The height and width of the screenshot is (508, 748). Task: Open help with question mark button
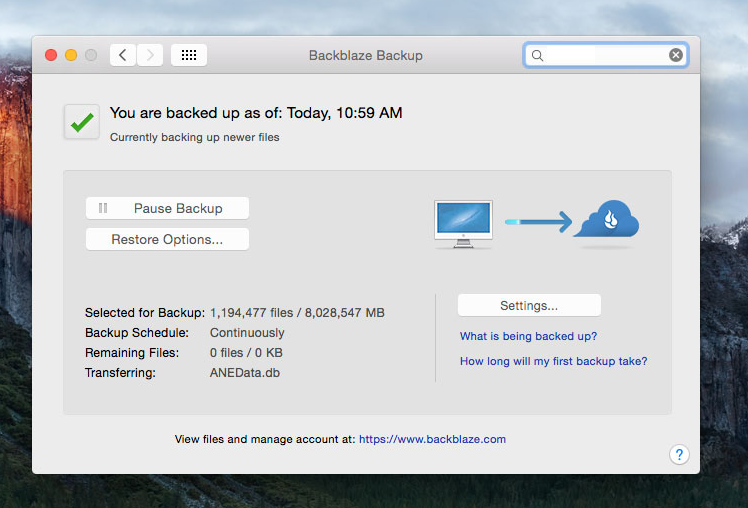679,455
